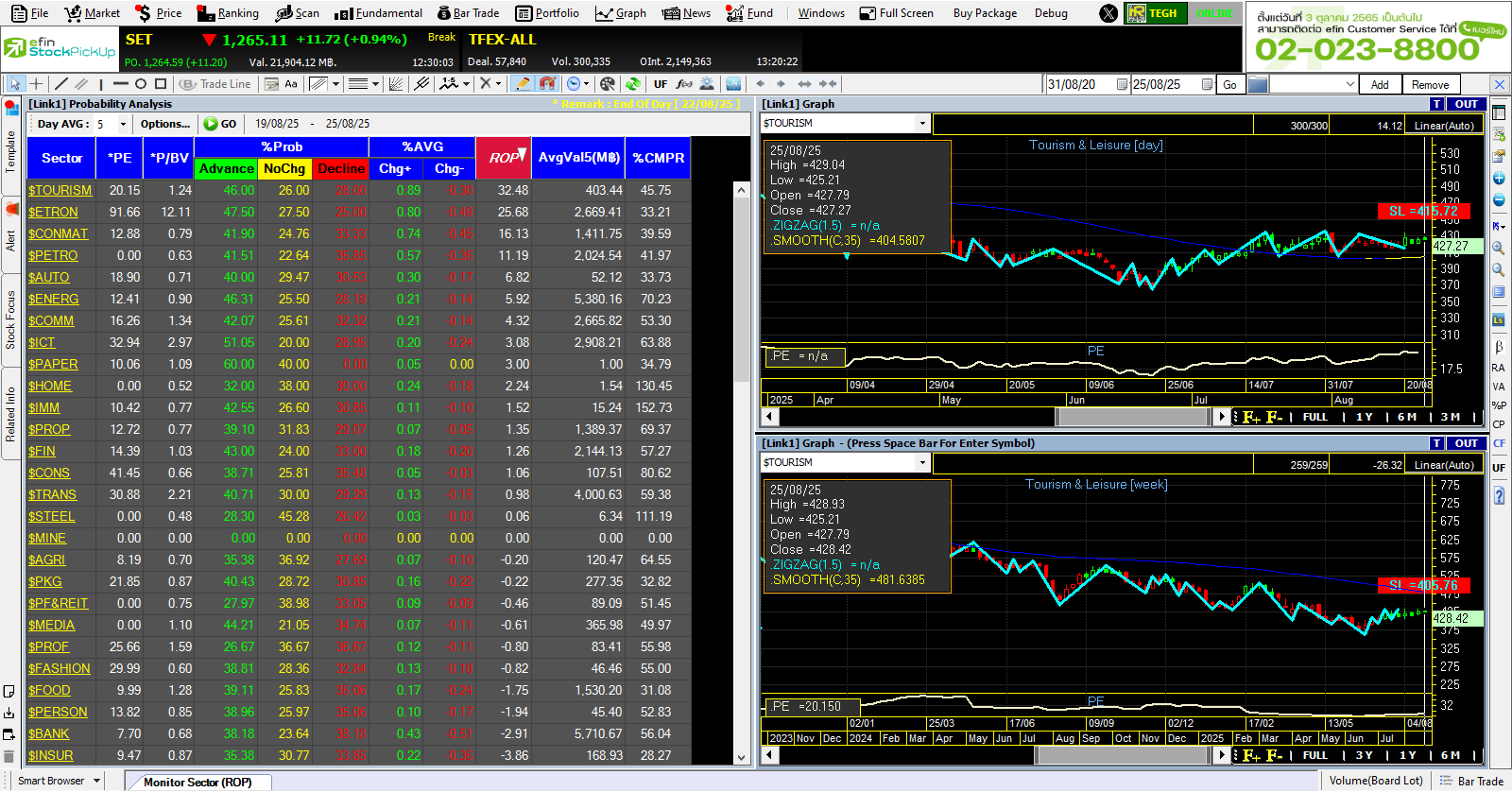Viewport: 1512px width, 792px height.
Task: Click the Options... button
Action: 165,124
